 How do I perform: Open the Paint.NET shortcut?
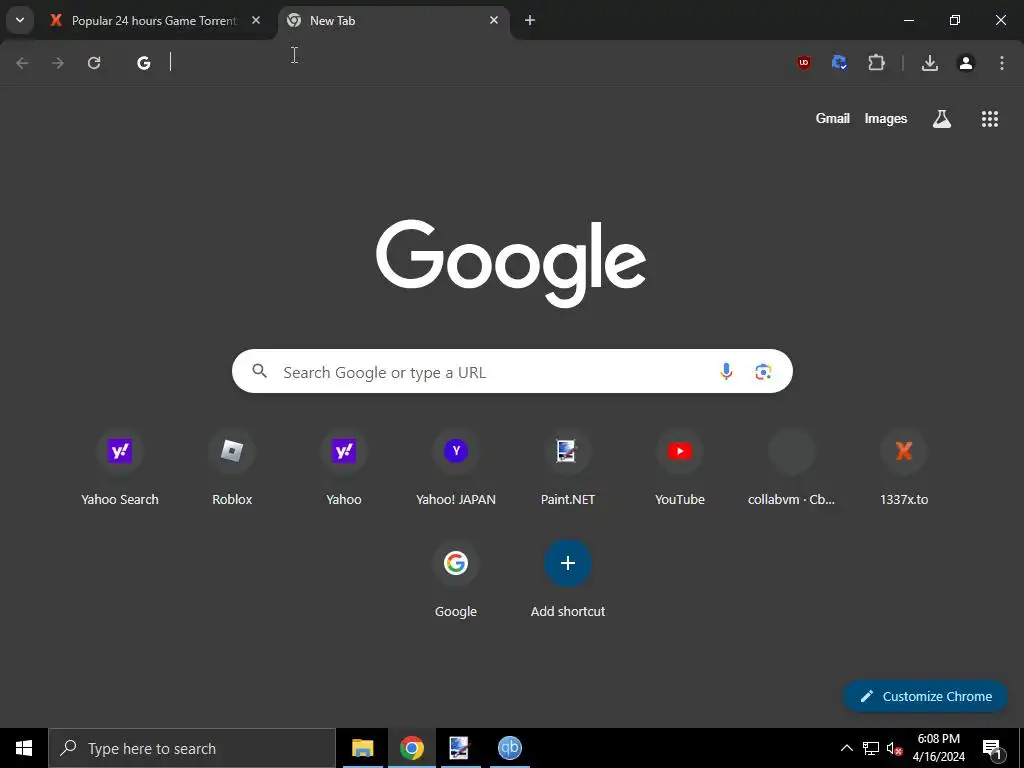click(568, 469)
